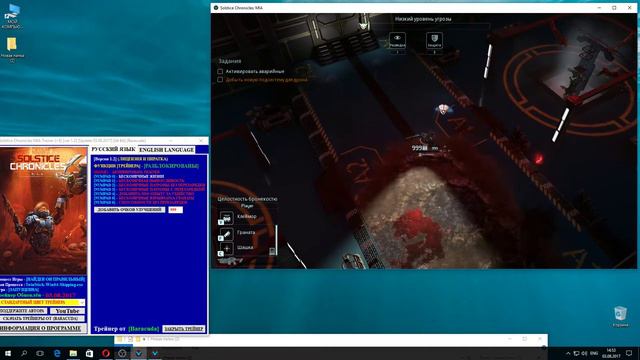Toggle the second orange objective checkbox
Image resolution: width=640 pixels, height=360 pixels.
click(x=220, y=80)
